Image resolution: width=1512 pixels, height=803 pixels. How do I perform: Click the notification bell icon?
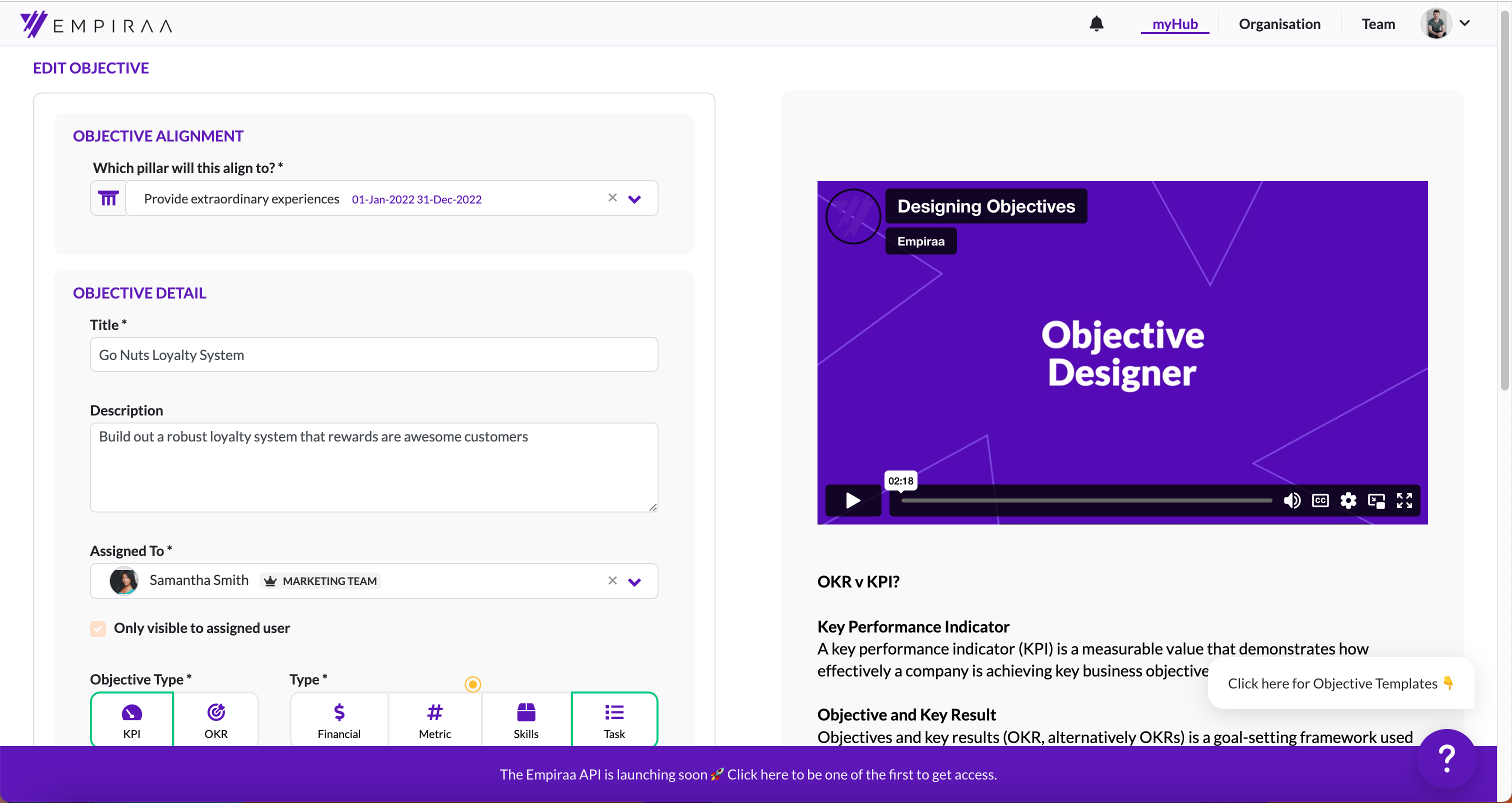tap(1096, 23)
